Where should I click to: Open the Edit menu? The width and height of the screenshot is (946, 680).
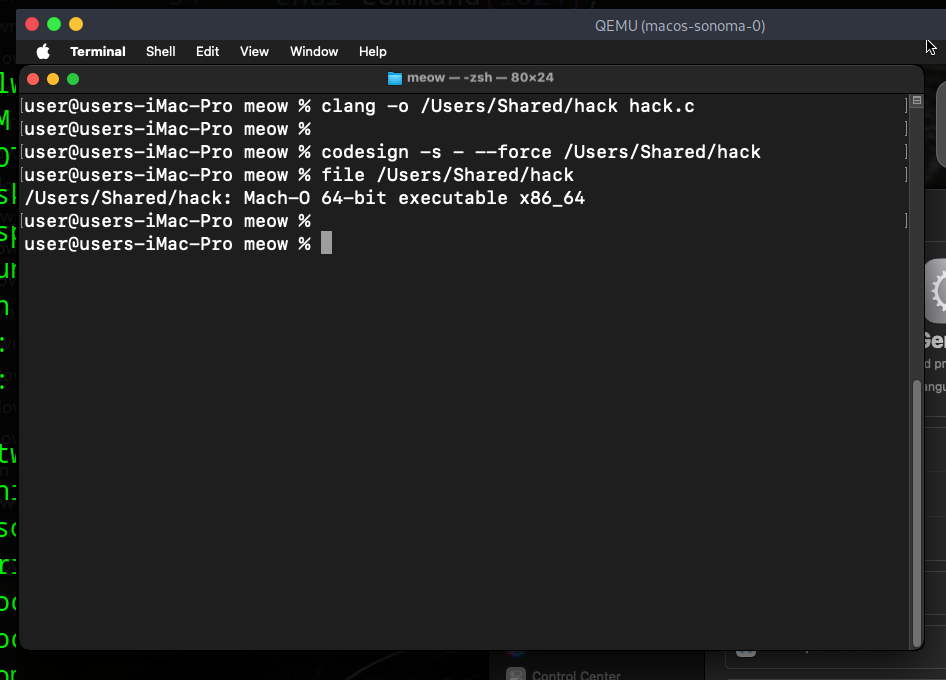[x=207, y=51]
